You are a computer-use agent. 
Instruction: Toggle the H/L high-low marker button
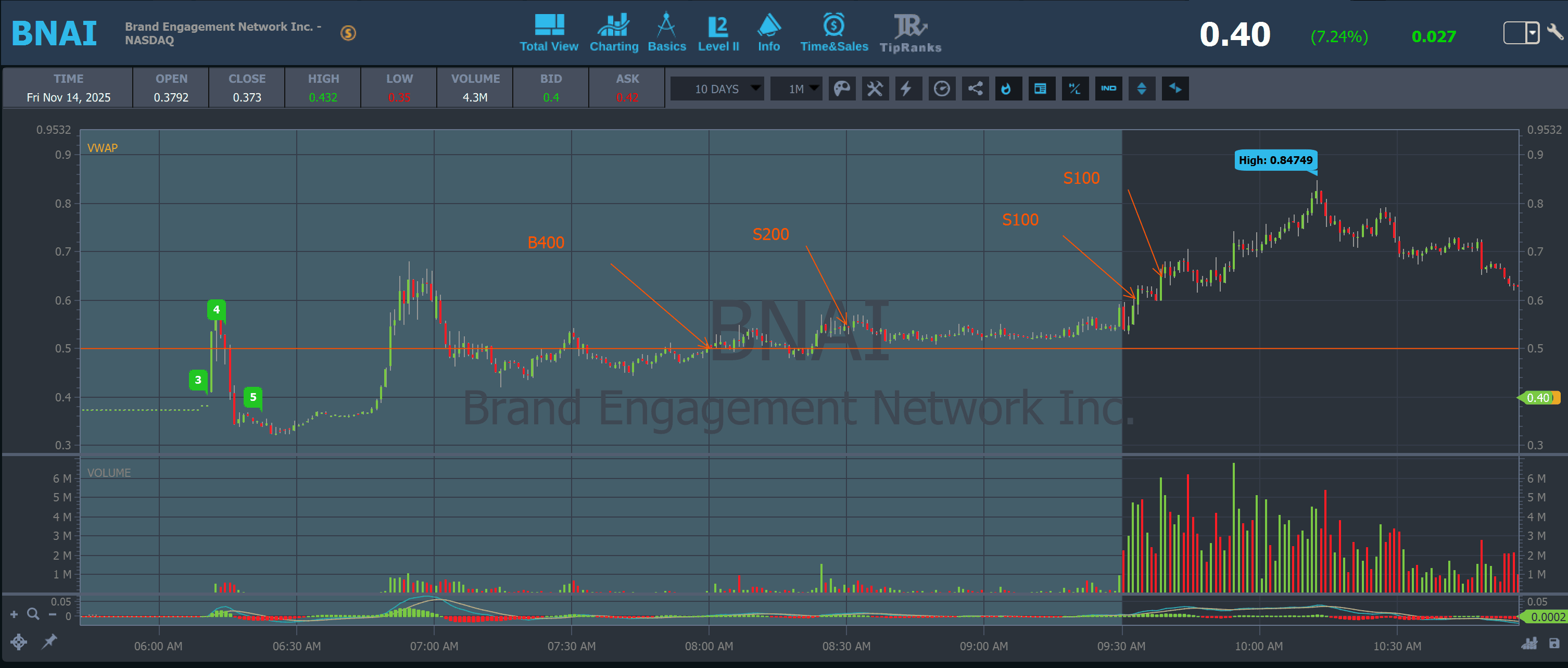(x=1075, y=89)
